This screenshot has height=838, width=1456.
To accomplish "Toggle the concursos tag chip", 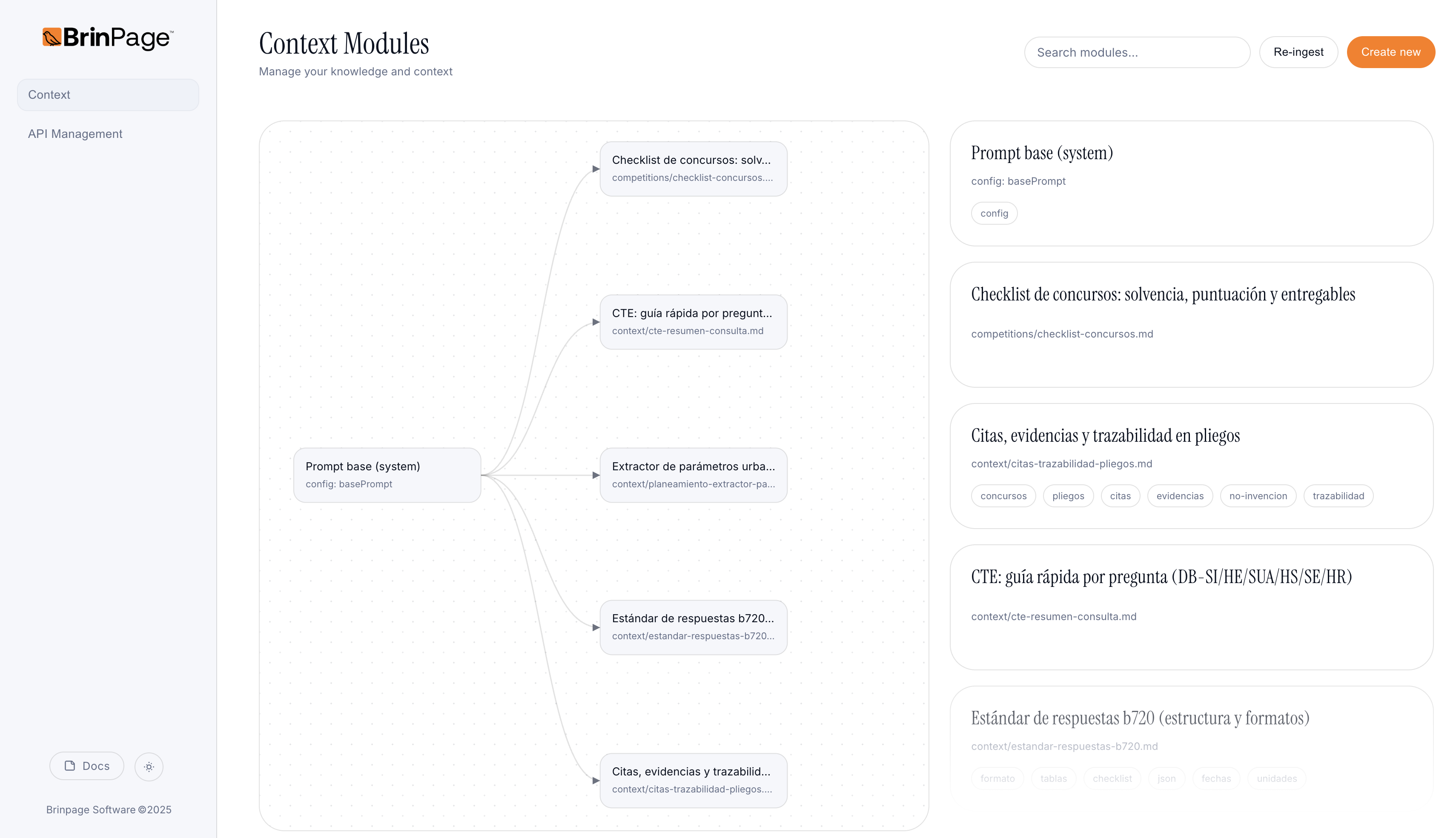I will 1003,495.
